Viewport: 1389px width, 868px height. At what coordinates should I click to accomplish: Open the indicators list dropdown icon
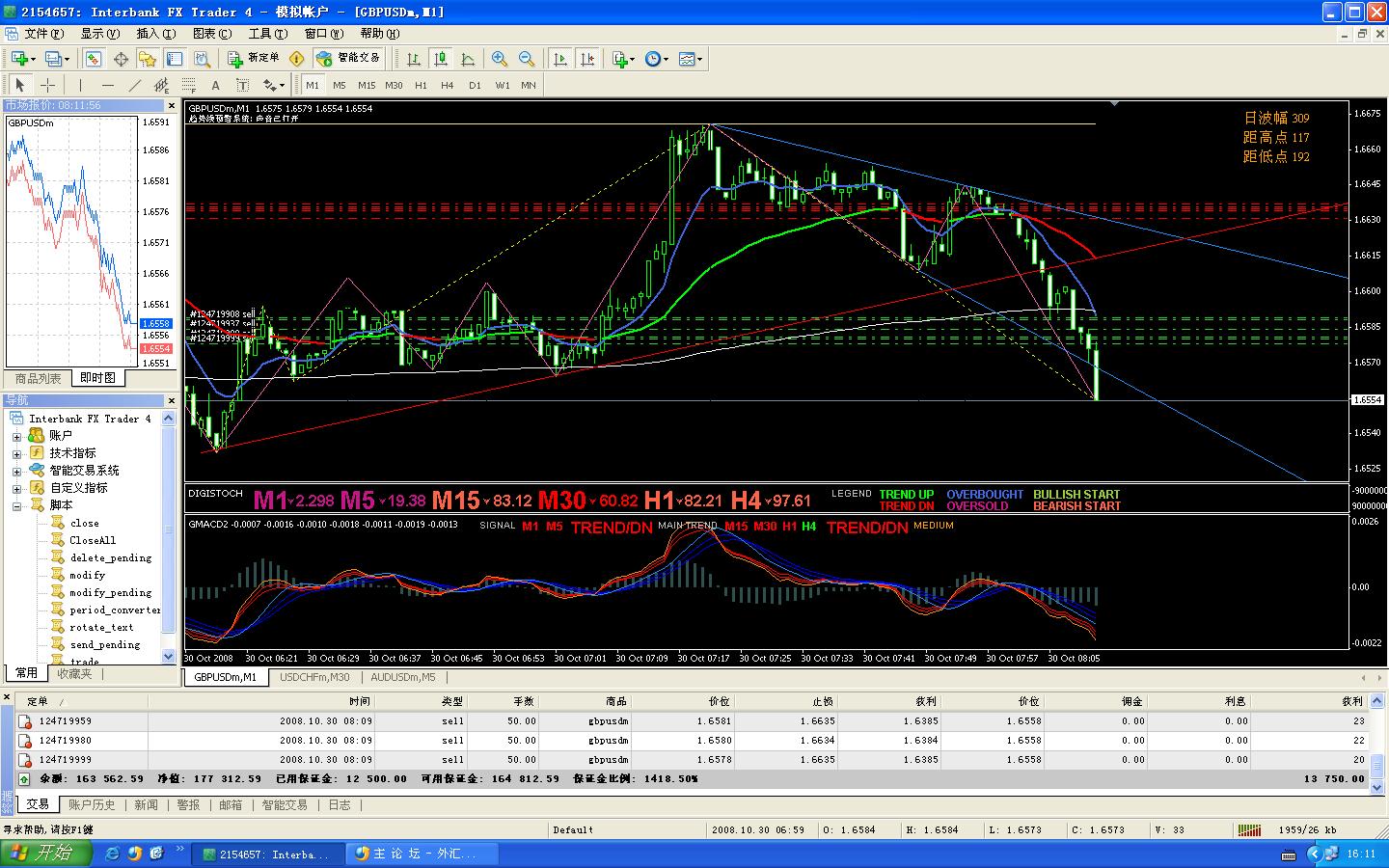(x=623, y=59)
